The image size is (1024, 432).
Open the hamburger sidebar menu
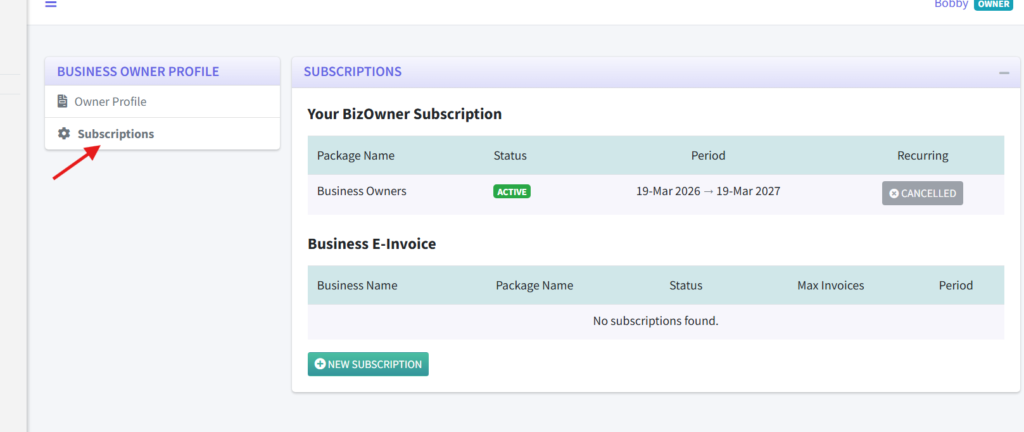pyautogui.click(x=50, y=4)
